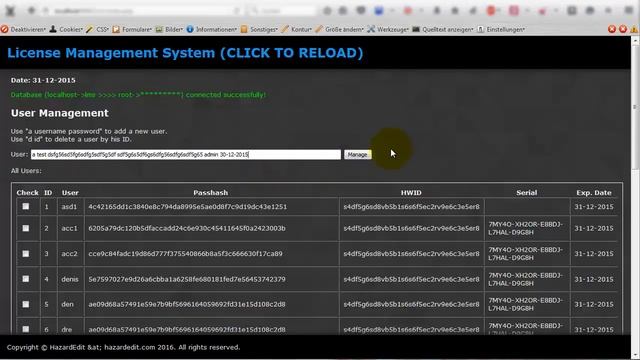The width and height of the screenshot is (640, 360).
Task: Click the HazardEdit copyright footer text
Action: pyautogui.click(x=123, y=347)
